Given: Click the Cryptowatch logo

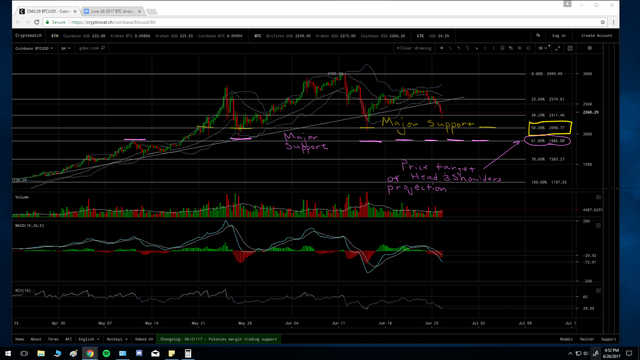Looking at the screenshot, I should 28,36.
